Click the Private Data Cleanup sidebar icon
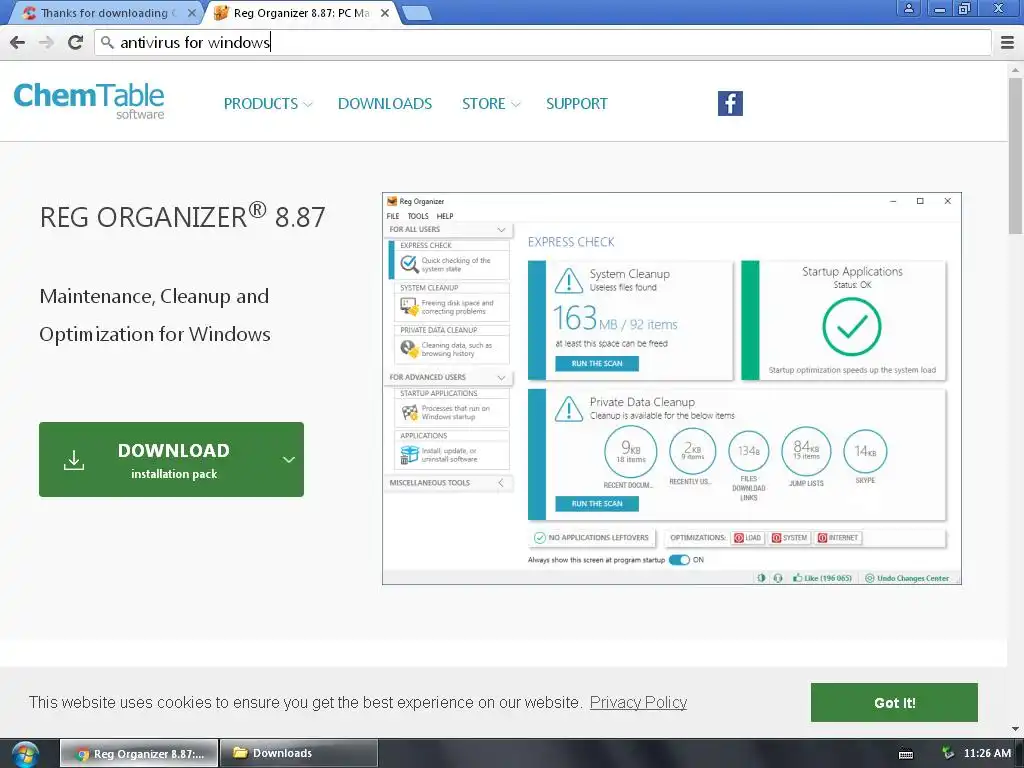 409,349
